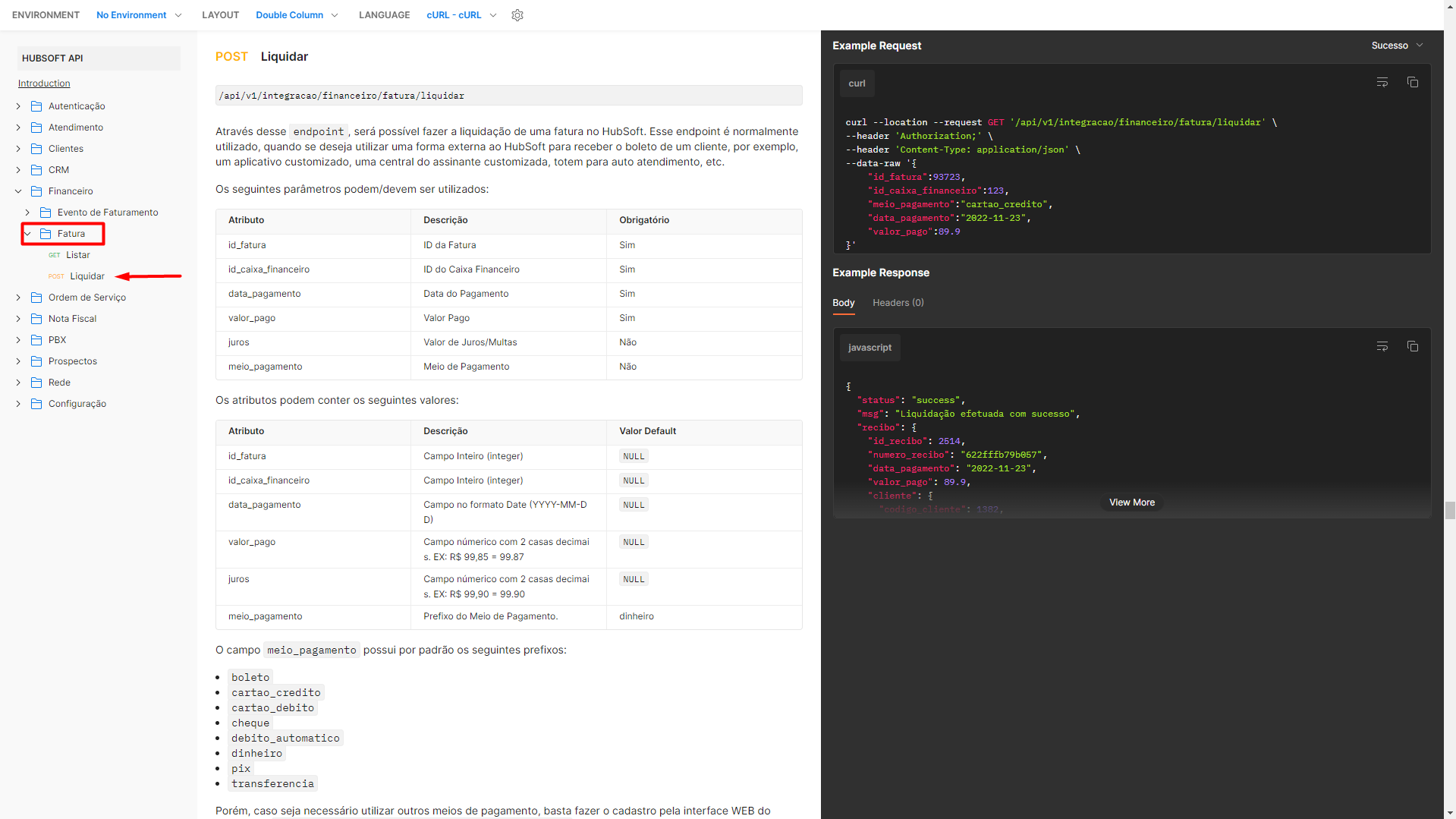Open the Nota Fiscal folder label
This screenshot has width=1456, height=819.
73,319
